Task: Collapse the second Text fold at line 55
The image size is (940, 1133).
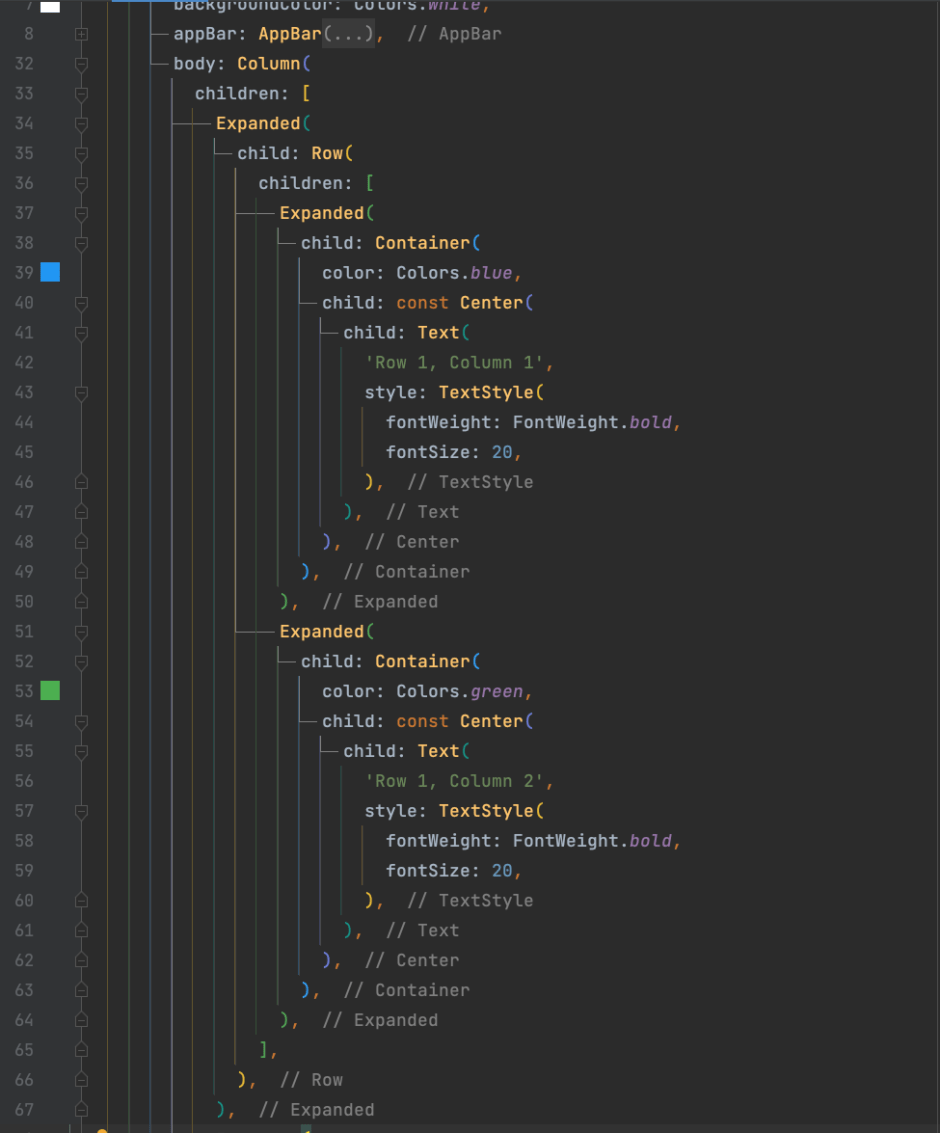Action: 81,751
